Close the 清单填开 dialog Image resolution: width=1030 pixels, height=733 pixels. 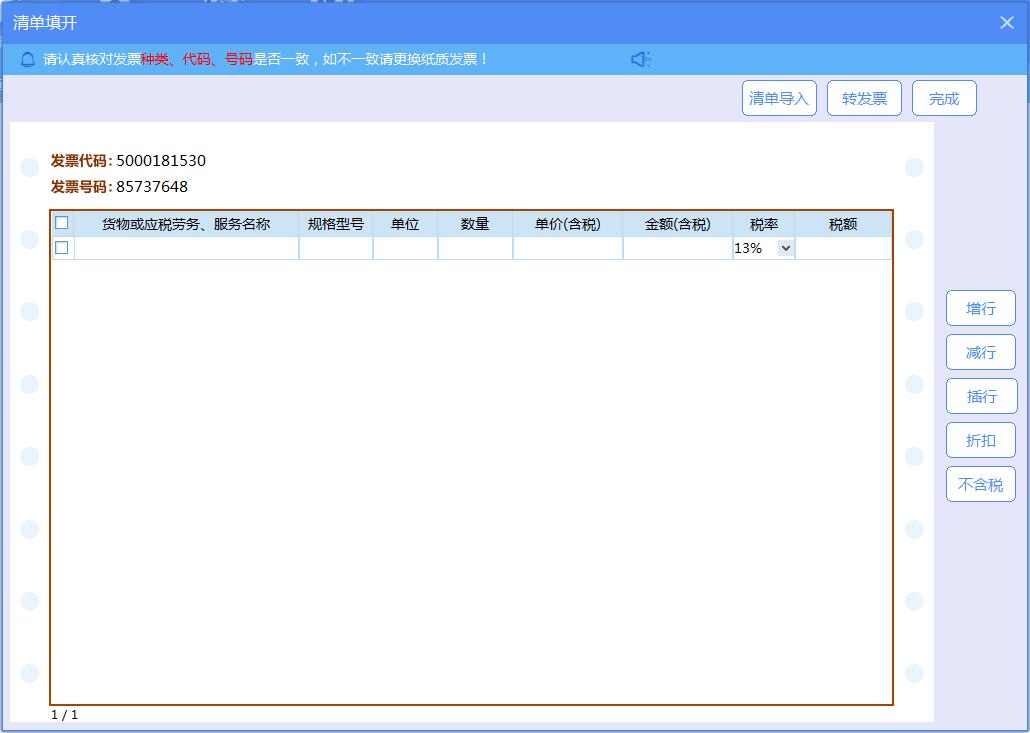coord(1007,22)
